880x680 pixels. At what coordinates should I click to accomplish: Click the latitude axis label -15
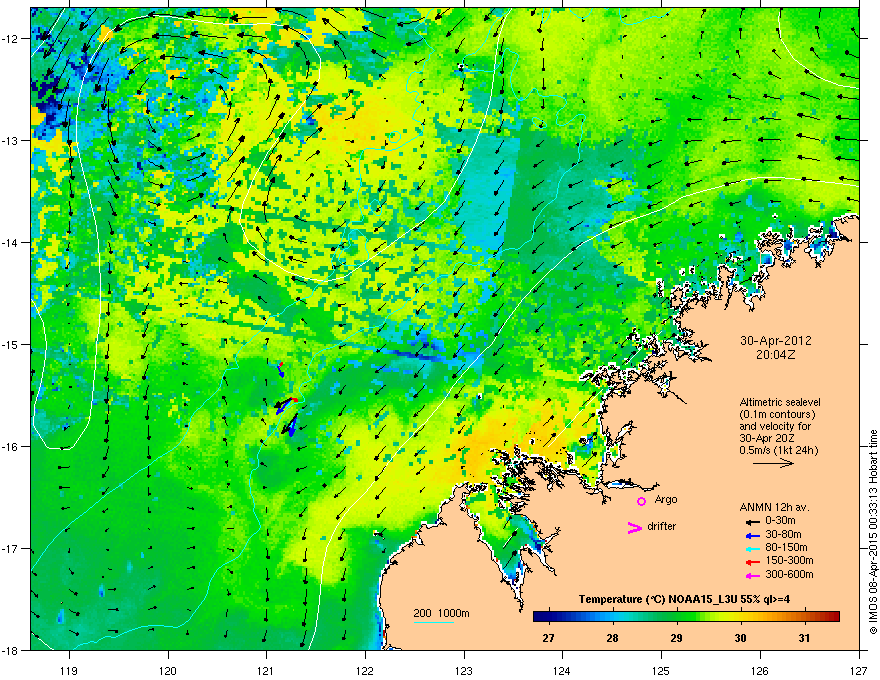11,344
